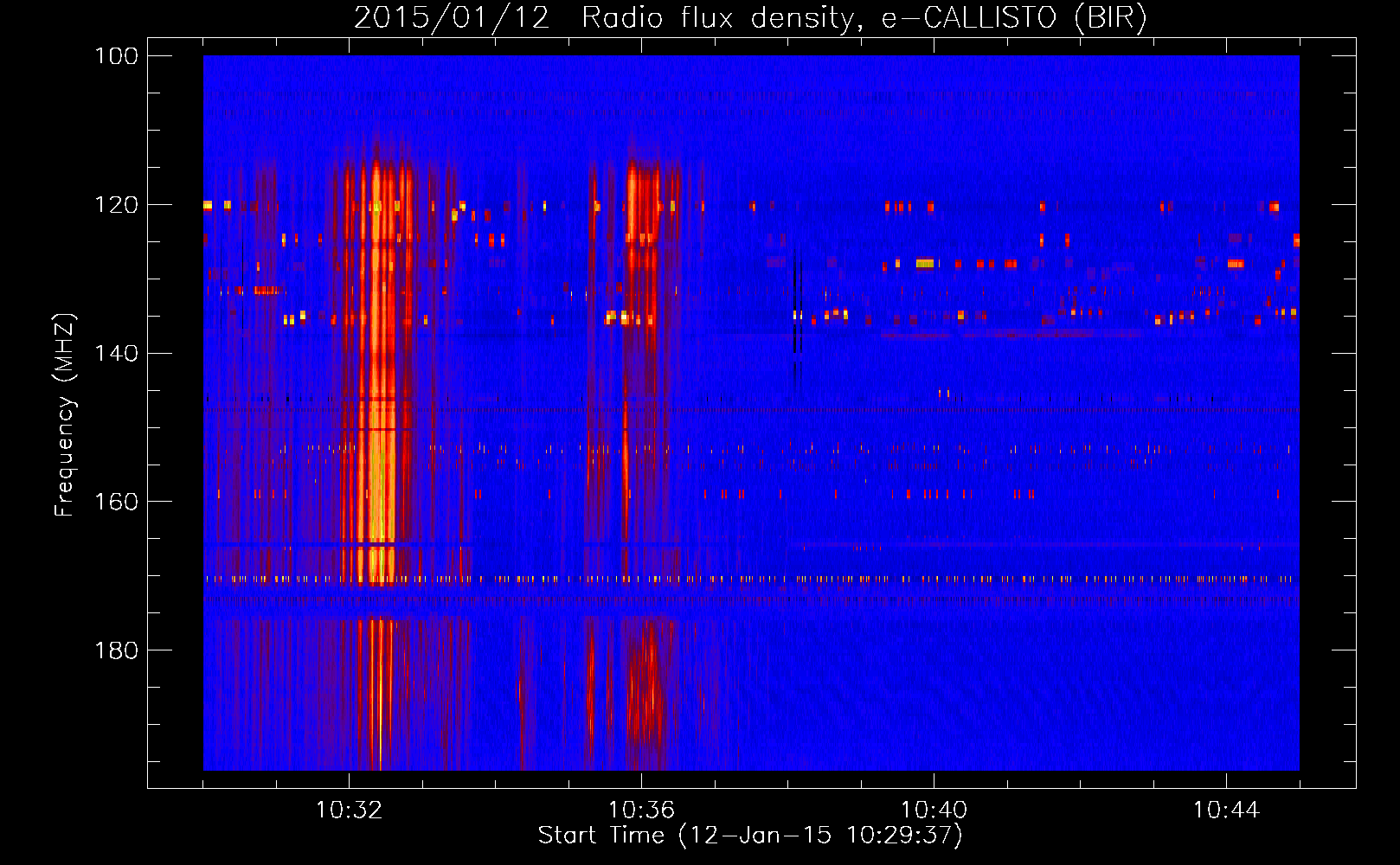Viewport: 1400px width, 865px height.
Task: Click the 10:44 time tick label
Action: pos(1226,811)
